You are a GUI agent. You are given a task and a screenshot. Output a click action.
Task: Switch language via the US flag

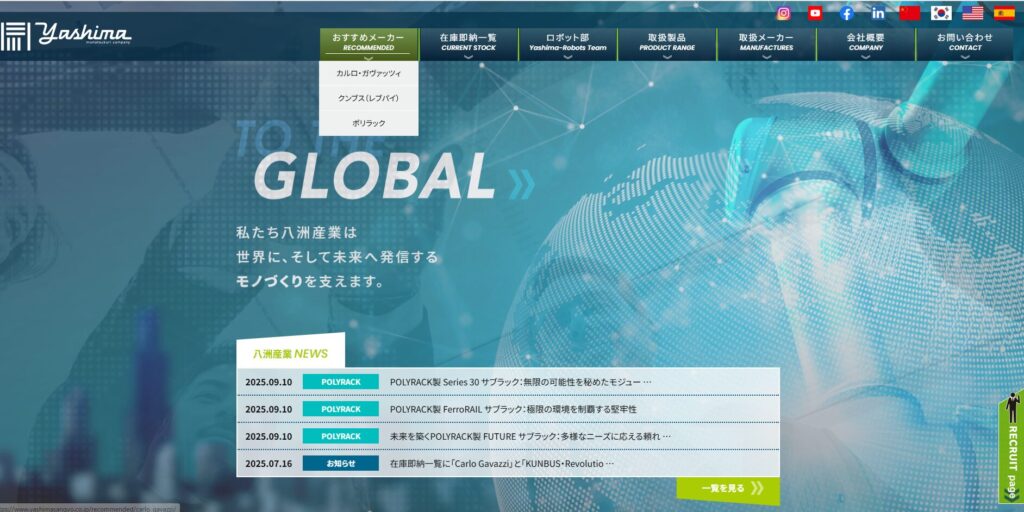[x=972, y=13]
